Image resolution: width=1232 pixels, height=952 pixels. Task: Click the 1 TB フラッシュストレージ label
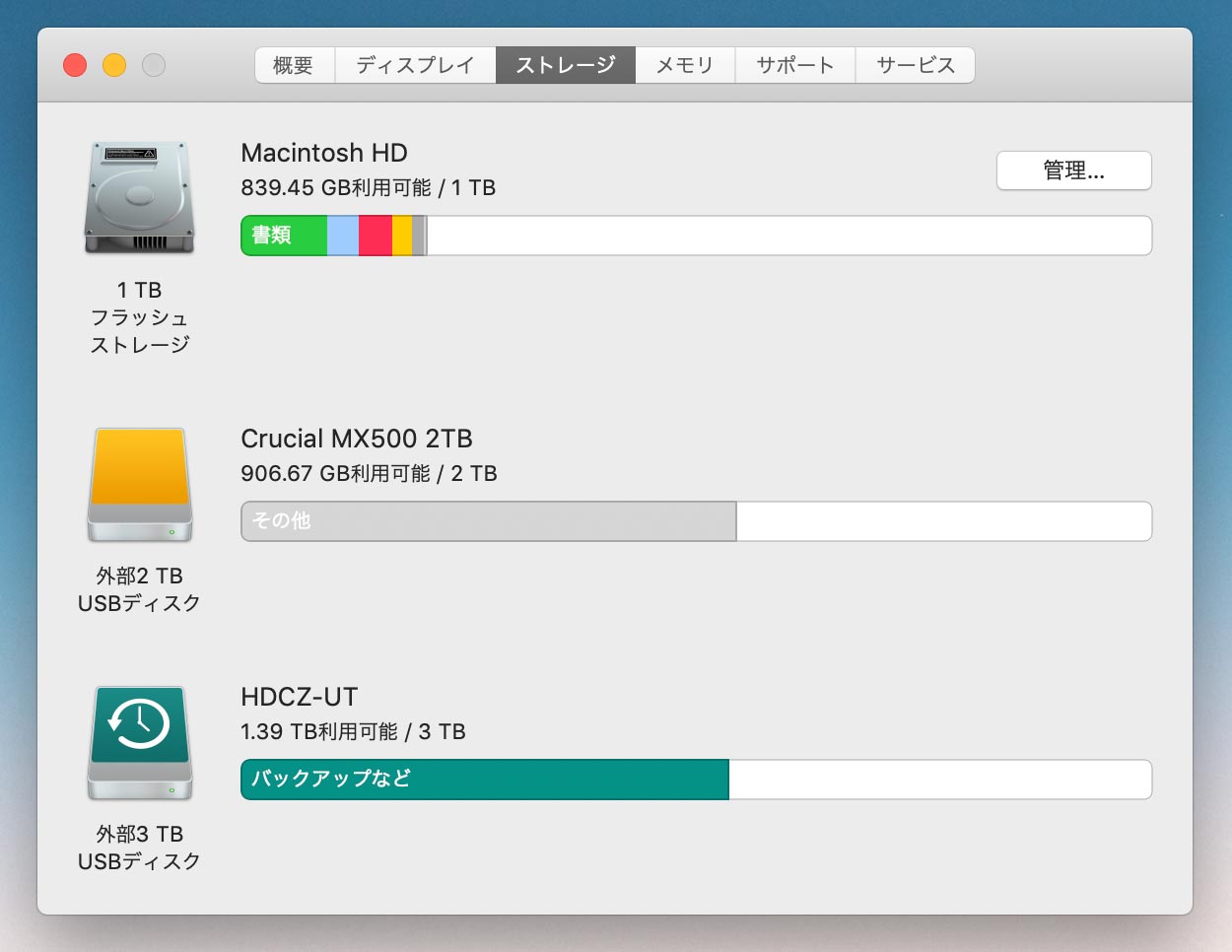point(139,317)
